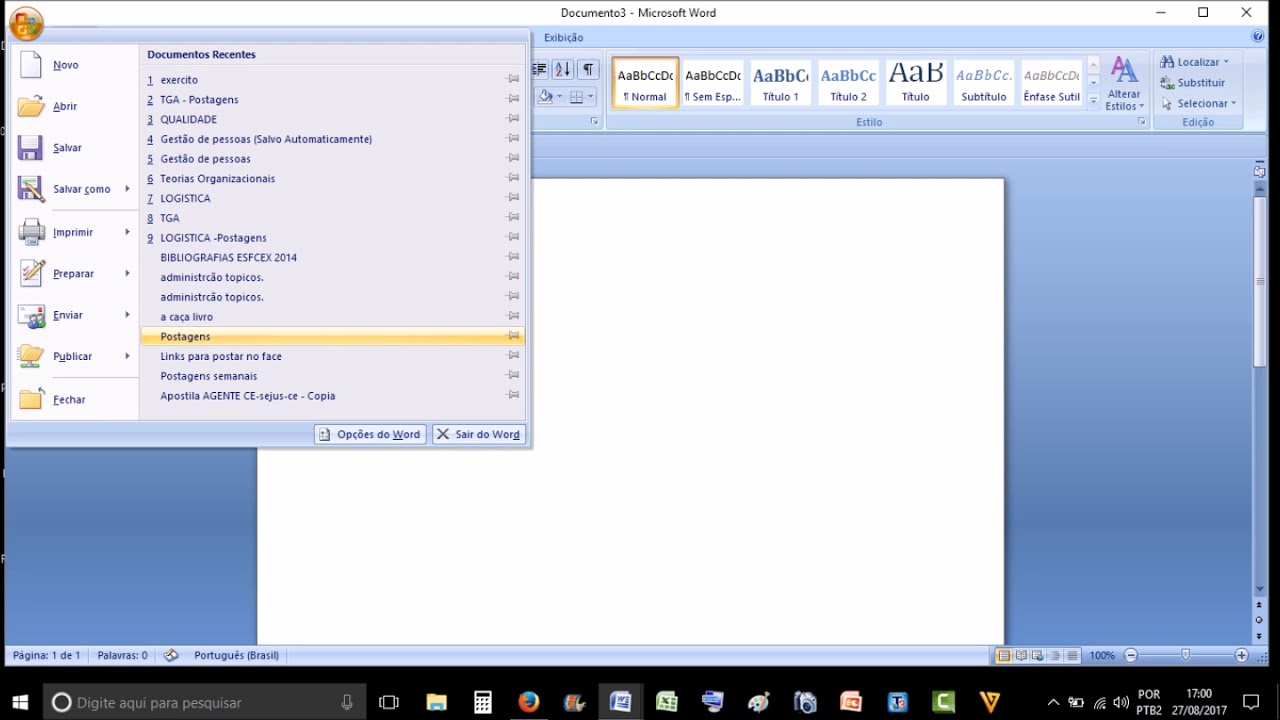
Task: Open the shading color dropdown arrow
Action: (560, 97)
